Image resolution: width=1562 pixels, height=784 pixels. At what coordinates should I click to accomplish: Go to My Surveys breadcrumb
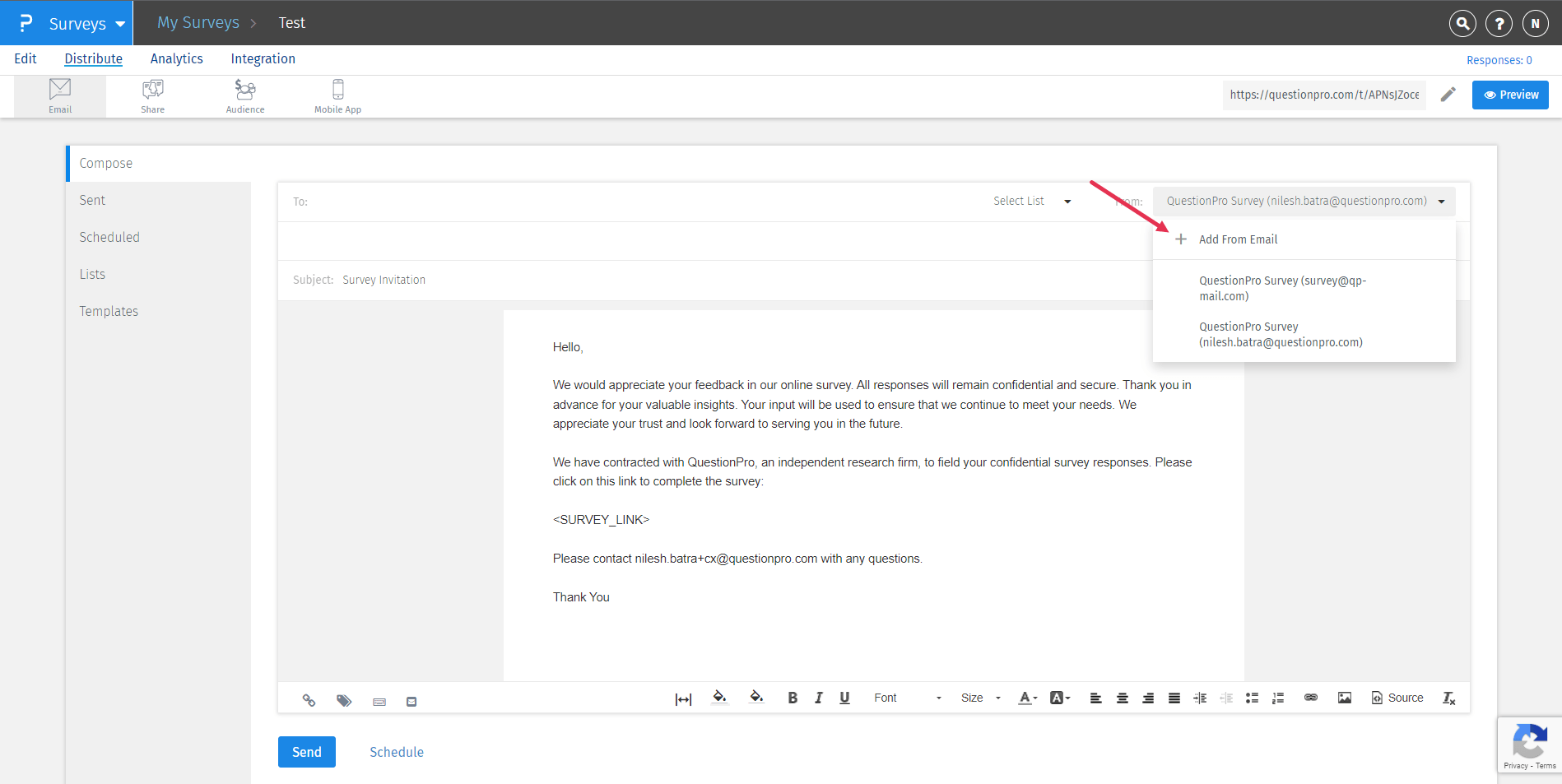(x=198, y=23)
